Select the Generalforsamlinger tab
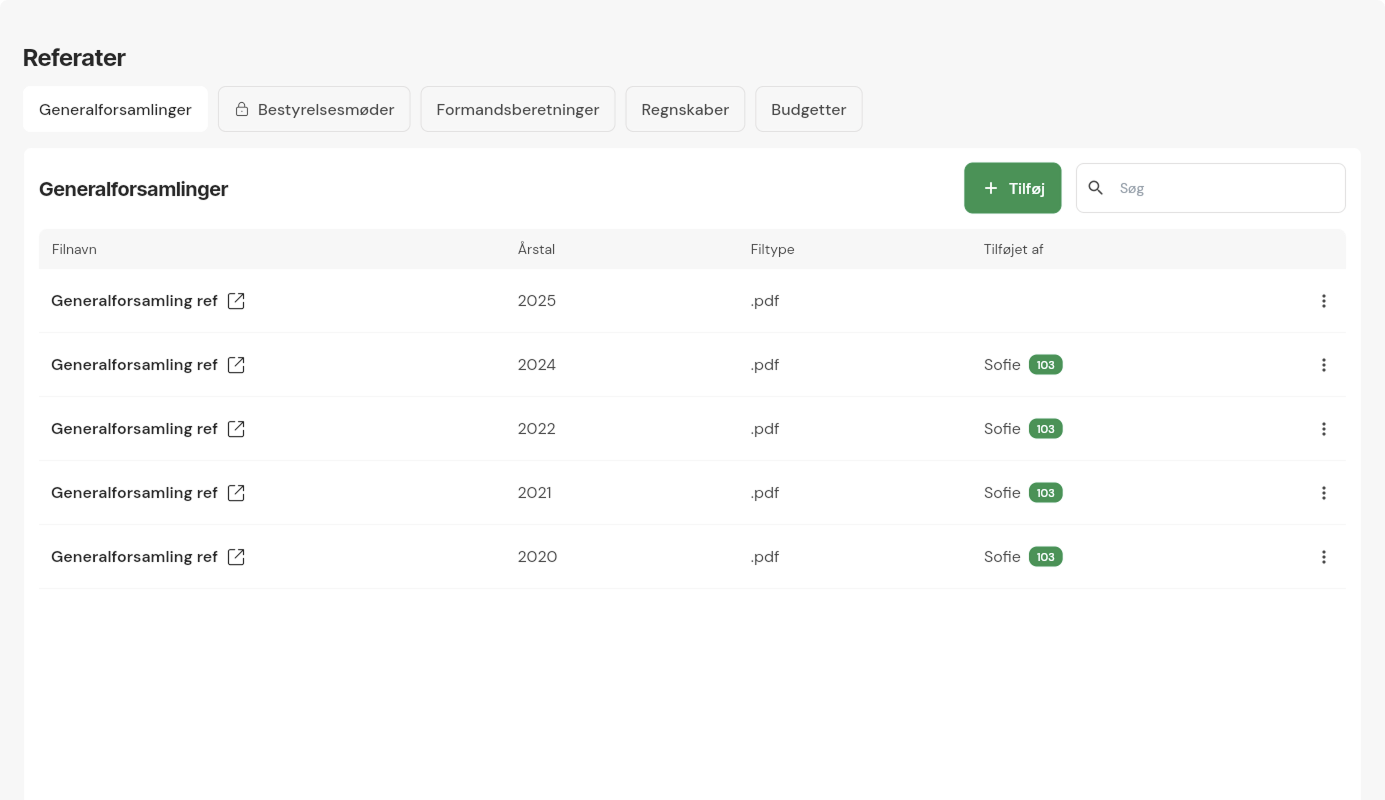The image size is (1385, 800). tap(115, 110)
